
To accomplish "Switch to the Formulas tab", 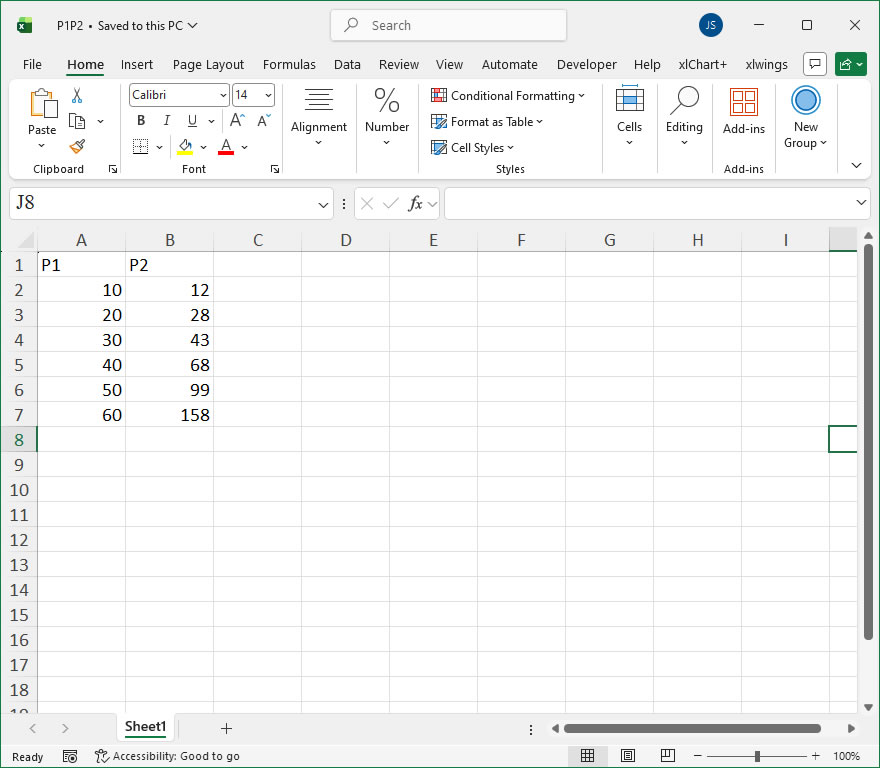I will [289, 65].
